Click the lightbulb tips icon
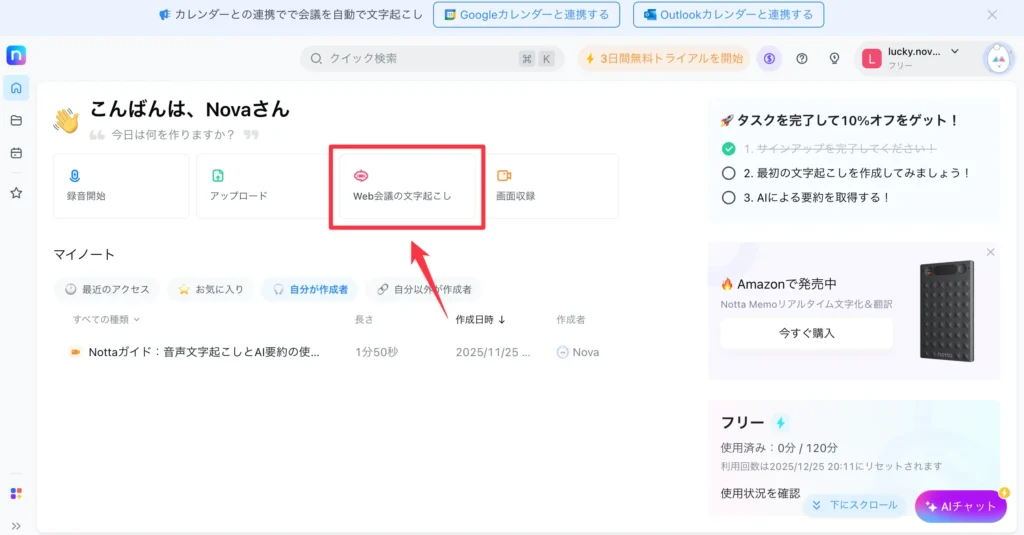Image resolution: width=1024 pixels, height=535 pixels. coord(834,59)
